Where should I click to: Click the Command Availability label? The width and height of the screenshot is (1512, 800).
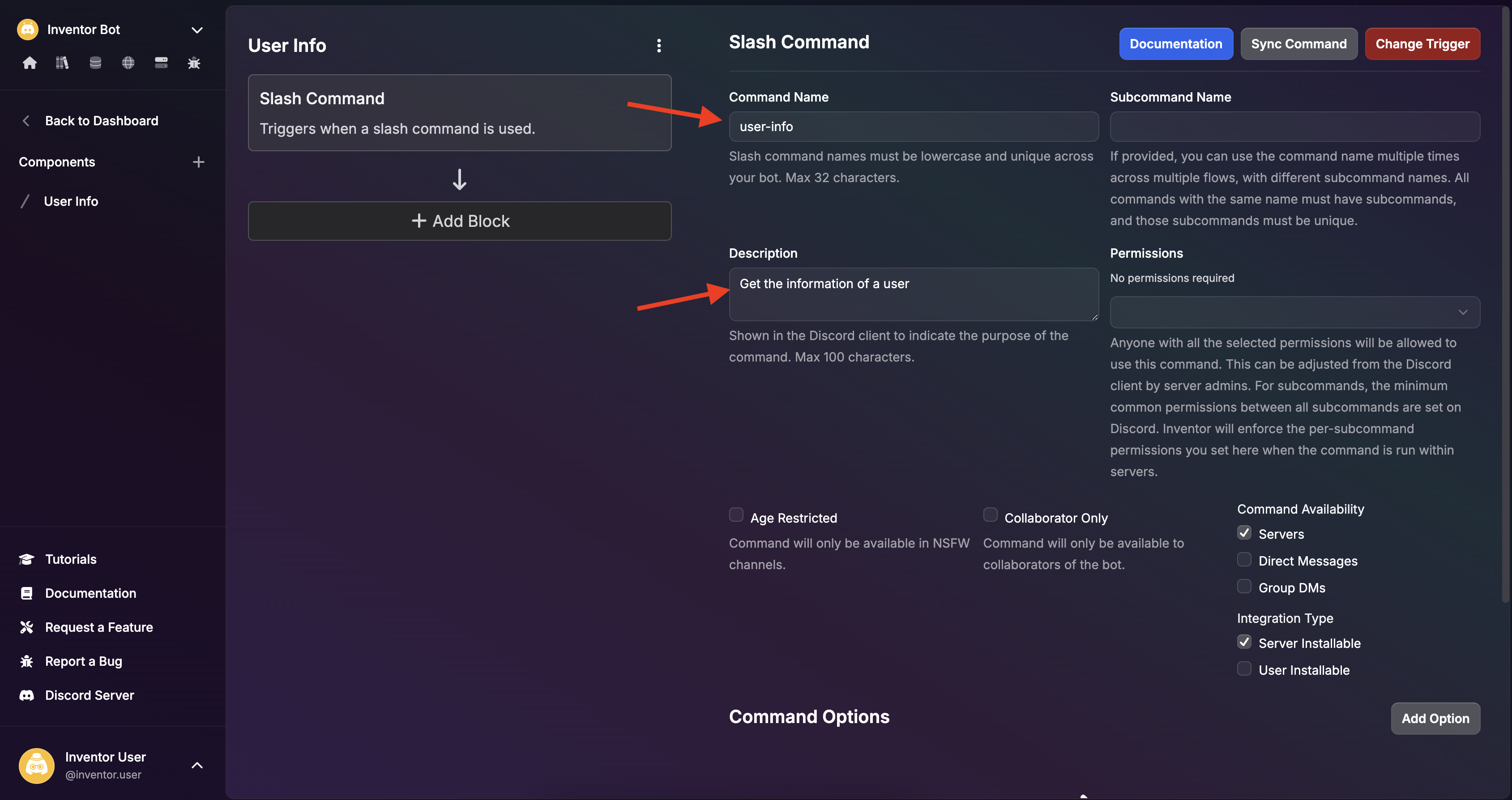(1301, 510)
